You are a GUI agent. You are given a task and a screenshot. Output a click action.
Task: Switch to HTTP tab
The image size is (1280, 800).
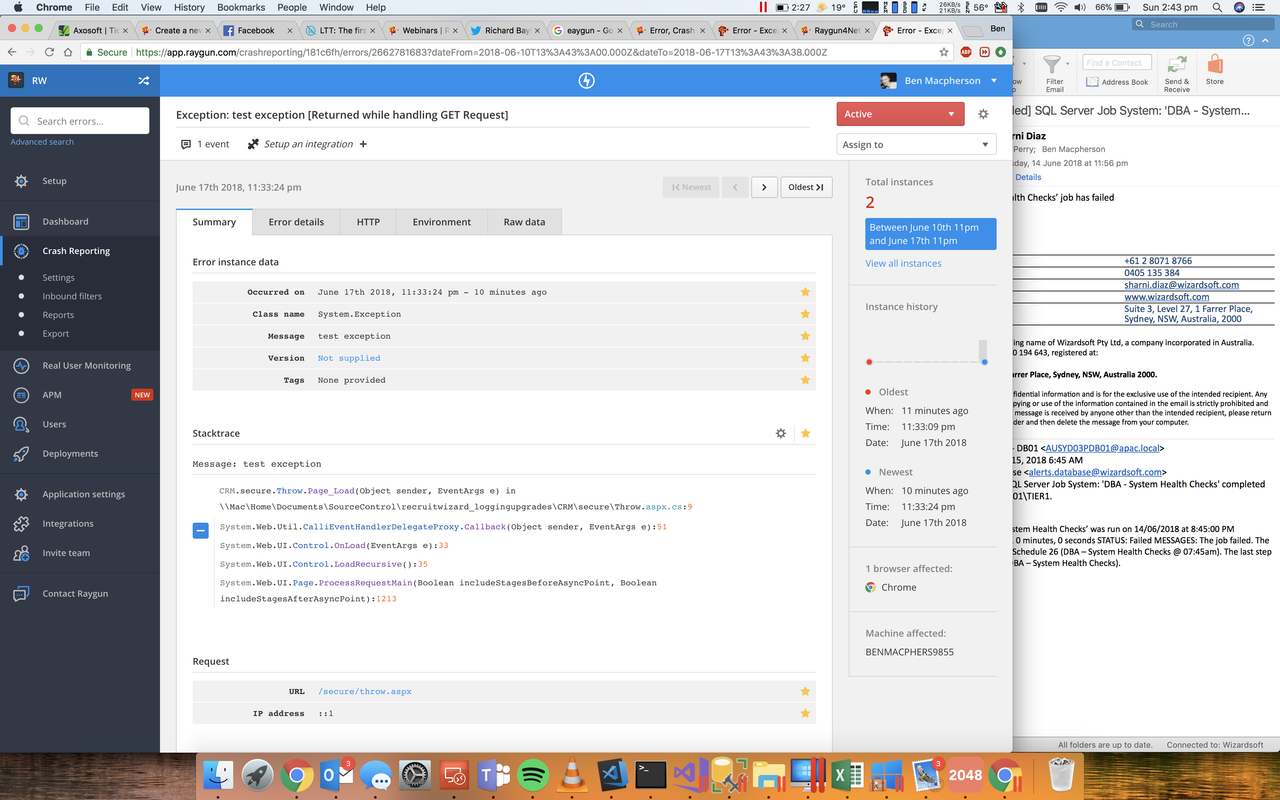pyautogui.click(x=368, y=221)
